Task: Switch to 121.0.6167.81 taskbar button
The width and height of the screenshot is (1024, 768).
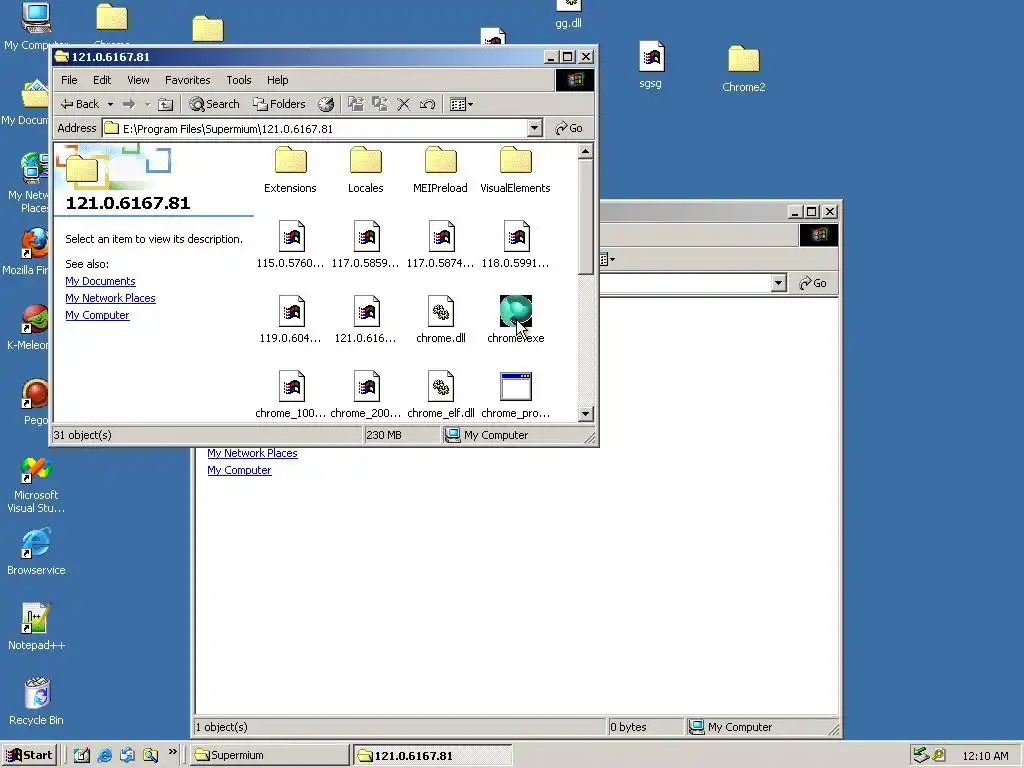Action: (x=433, y=755)
